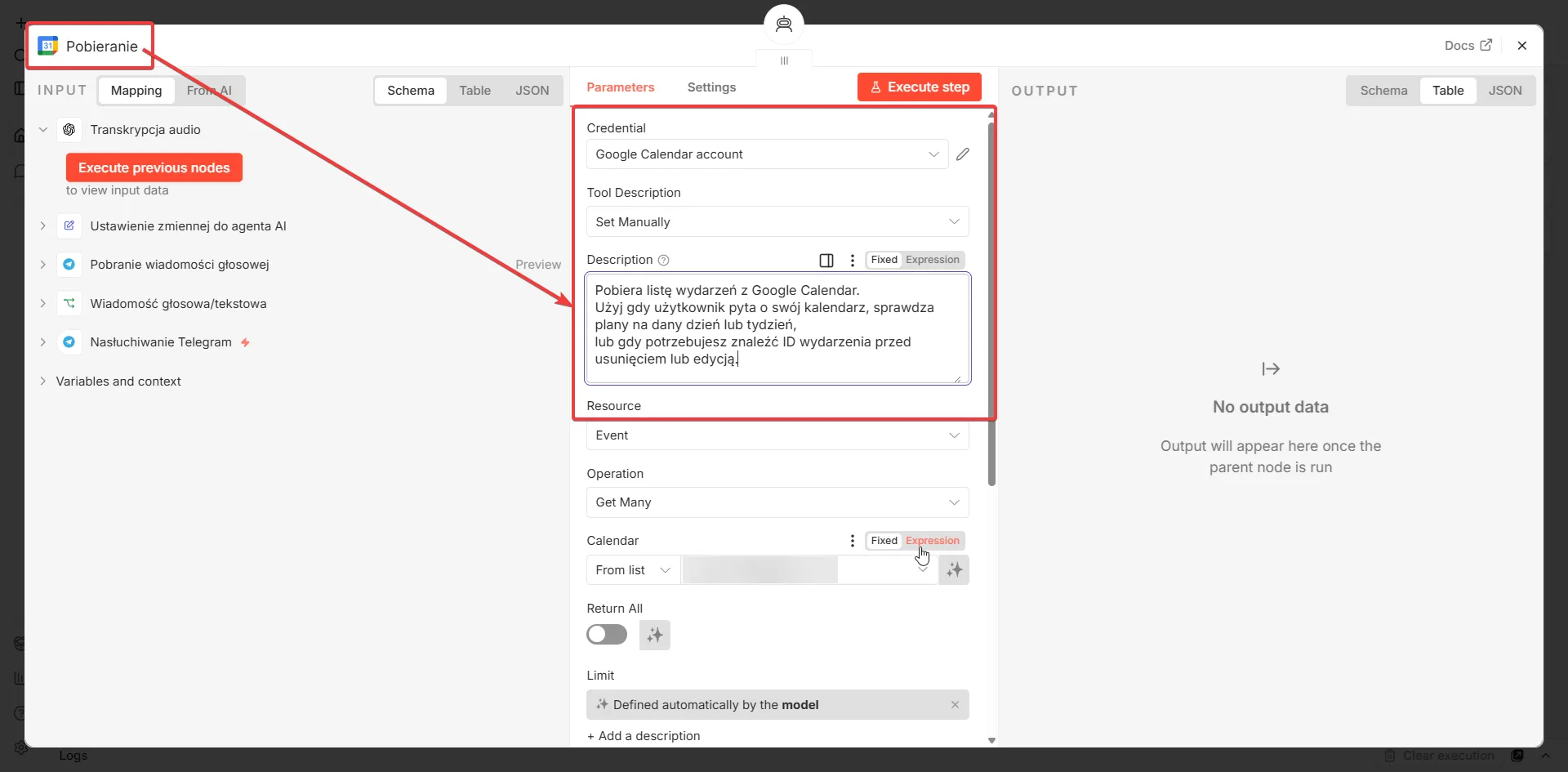Select the input Schema view
This screenshot has height=772, width=1568.
coord(411,91)
